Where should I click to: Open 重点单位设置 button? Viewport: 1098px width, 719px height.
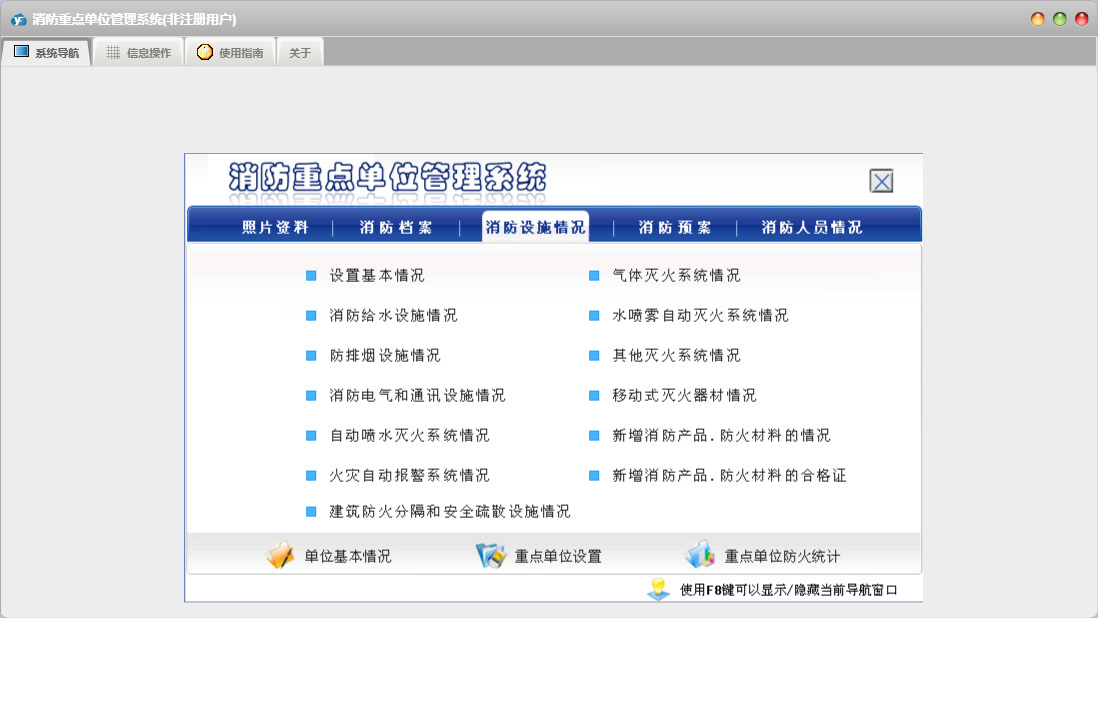pyautogui.click(x=557, y=557)
